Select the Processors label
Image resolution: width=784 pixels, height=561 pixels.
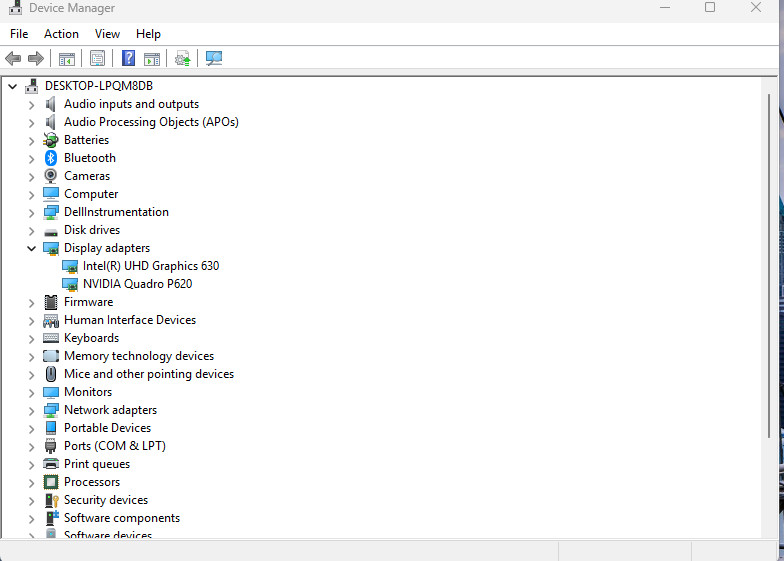92,482
